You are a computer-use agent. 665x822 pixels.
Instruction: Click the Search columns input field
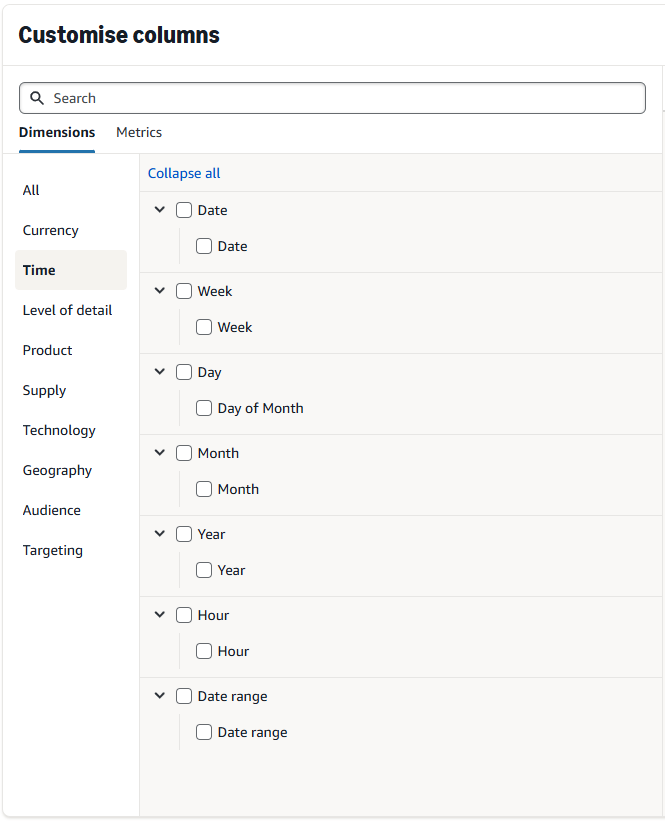[340, 98]
